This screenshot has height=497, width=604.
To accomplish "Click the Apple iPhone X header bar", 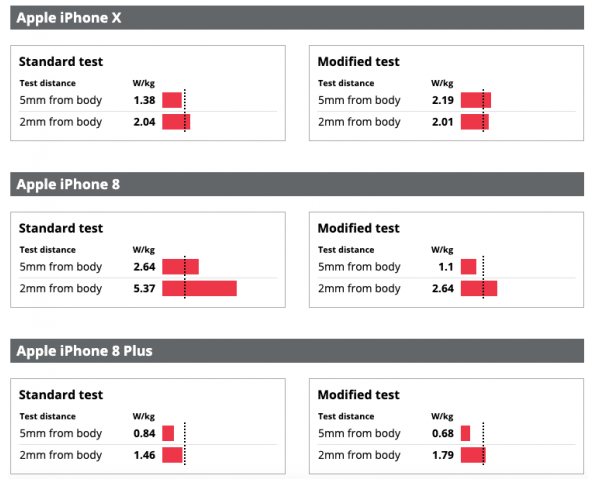I will tap(297, 18).
